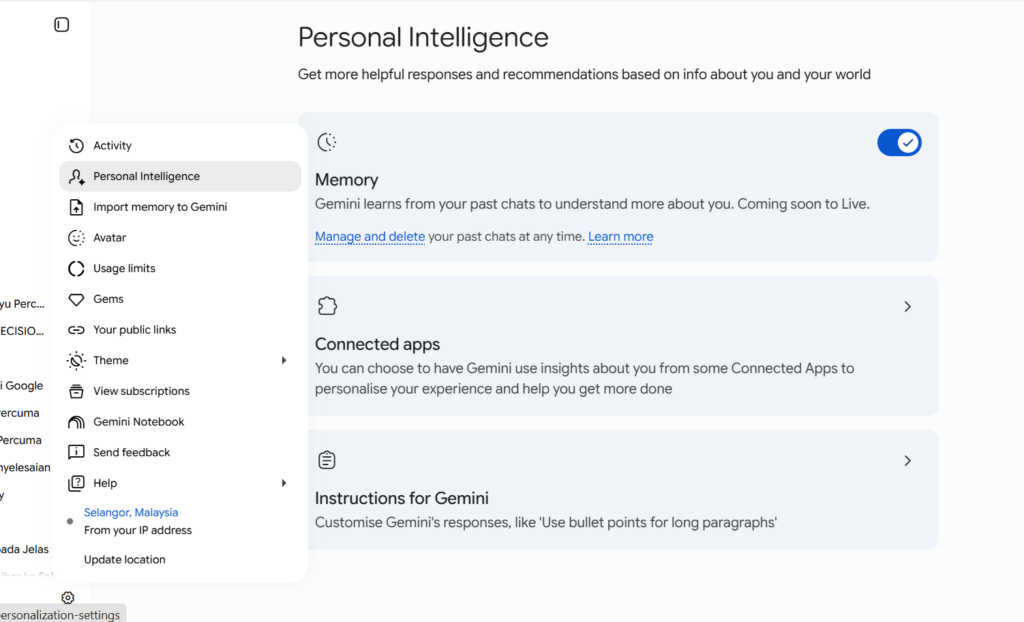Open the chat ending in 'ada Jelas'
The height and width of the screenshot is (622, 1024).
point(24,549)
